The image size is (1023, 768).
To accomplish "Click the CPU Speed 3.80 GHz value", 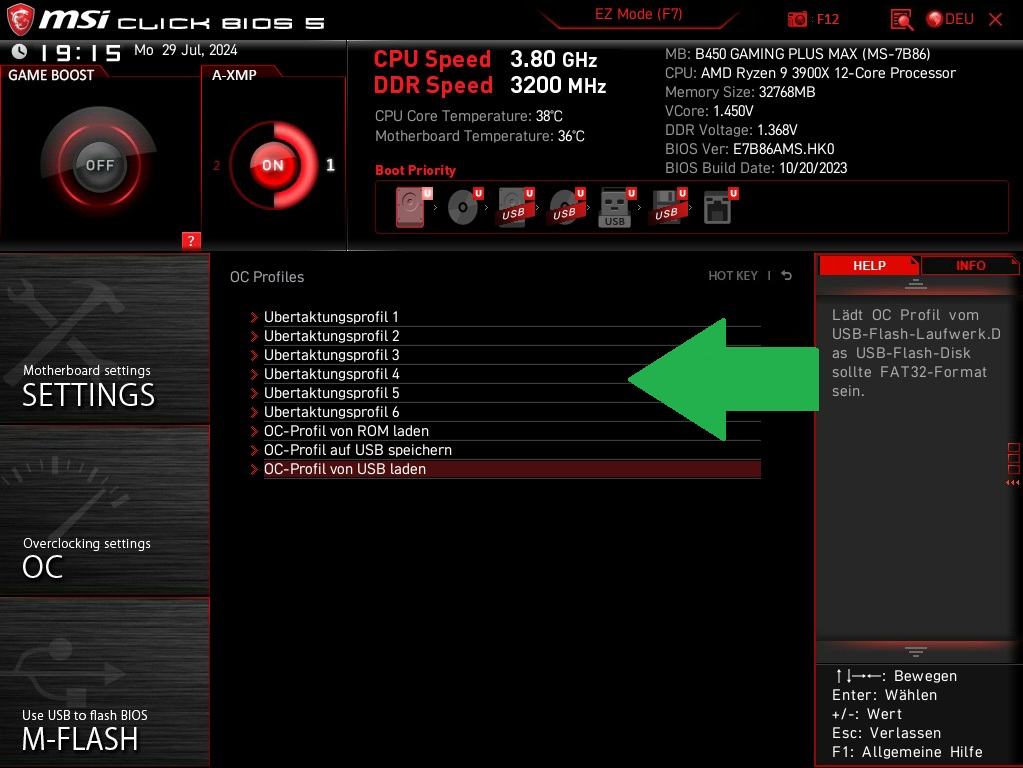I will [553, 59].
